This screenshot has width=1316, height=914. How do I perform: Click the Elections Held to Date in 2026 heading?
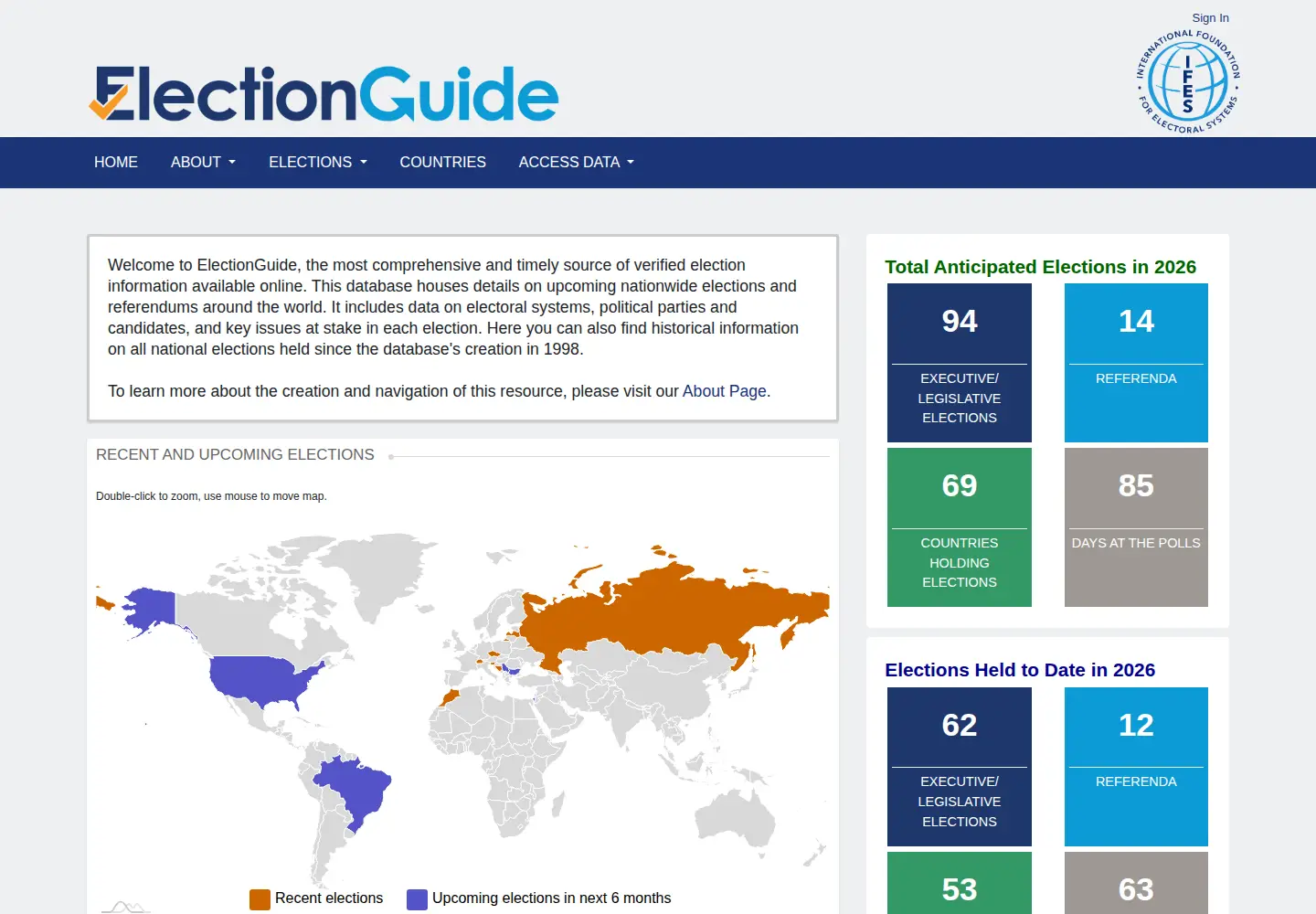tap(1020, 670)
